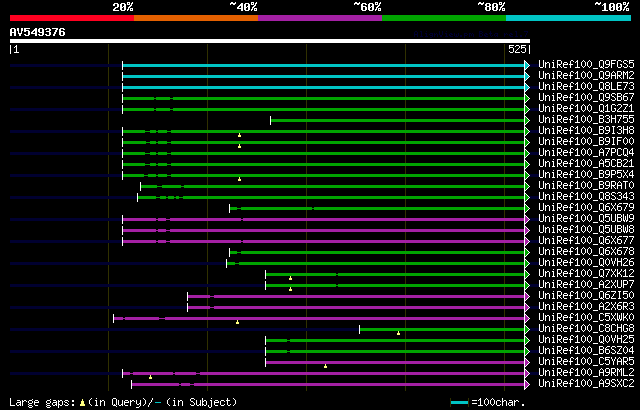Click the yellow gap marker under Q7XK12

(291, 278)
